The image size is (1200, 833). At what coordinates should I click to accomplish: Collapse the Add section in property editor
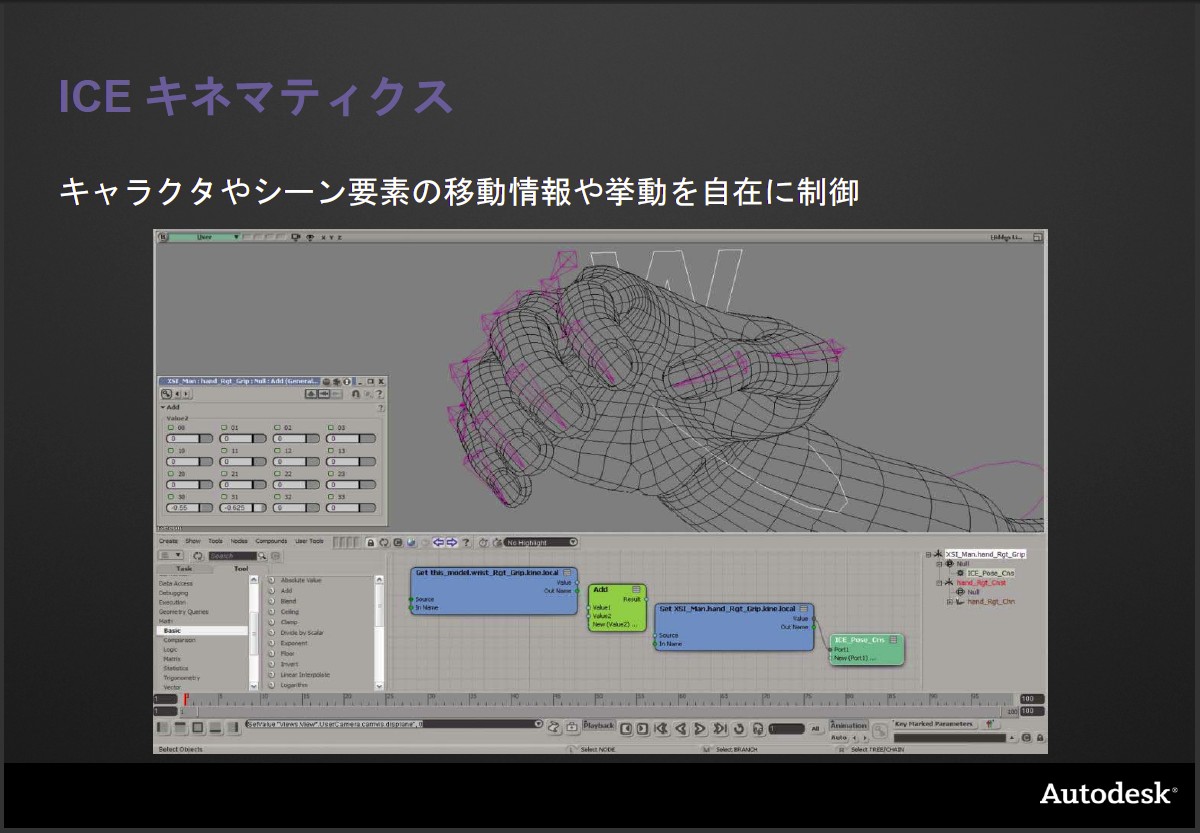[x=164, y=407]
